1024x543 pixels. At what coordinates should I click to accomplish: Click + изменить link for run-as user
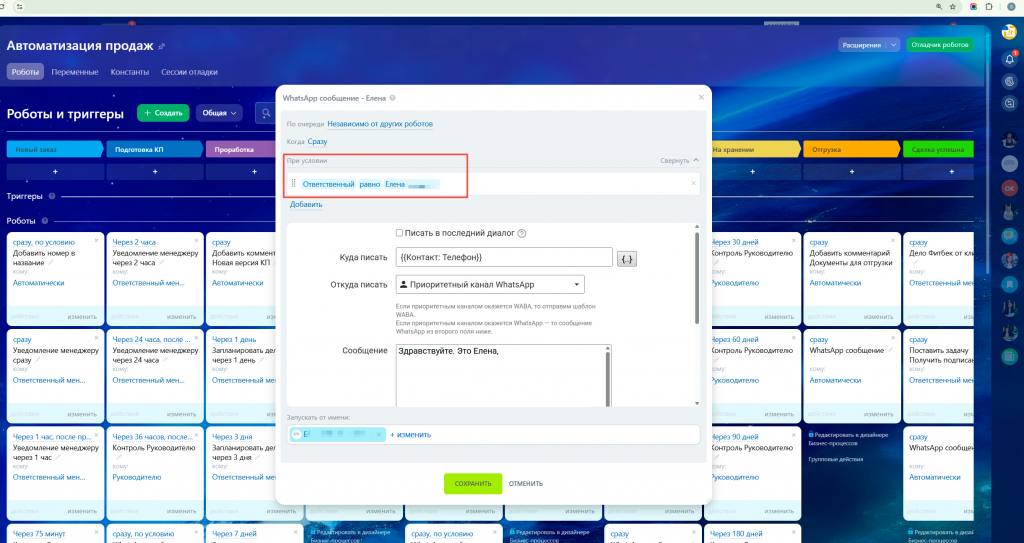pos(411,435)
